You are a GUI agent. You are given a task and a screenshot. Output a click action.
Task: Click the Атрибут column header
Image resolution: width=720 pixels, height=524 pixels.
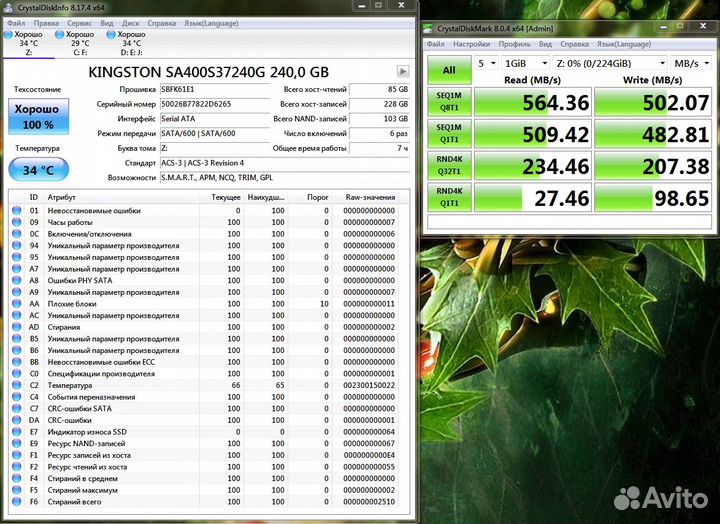click(122, 197)
